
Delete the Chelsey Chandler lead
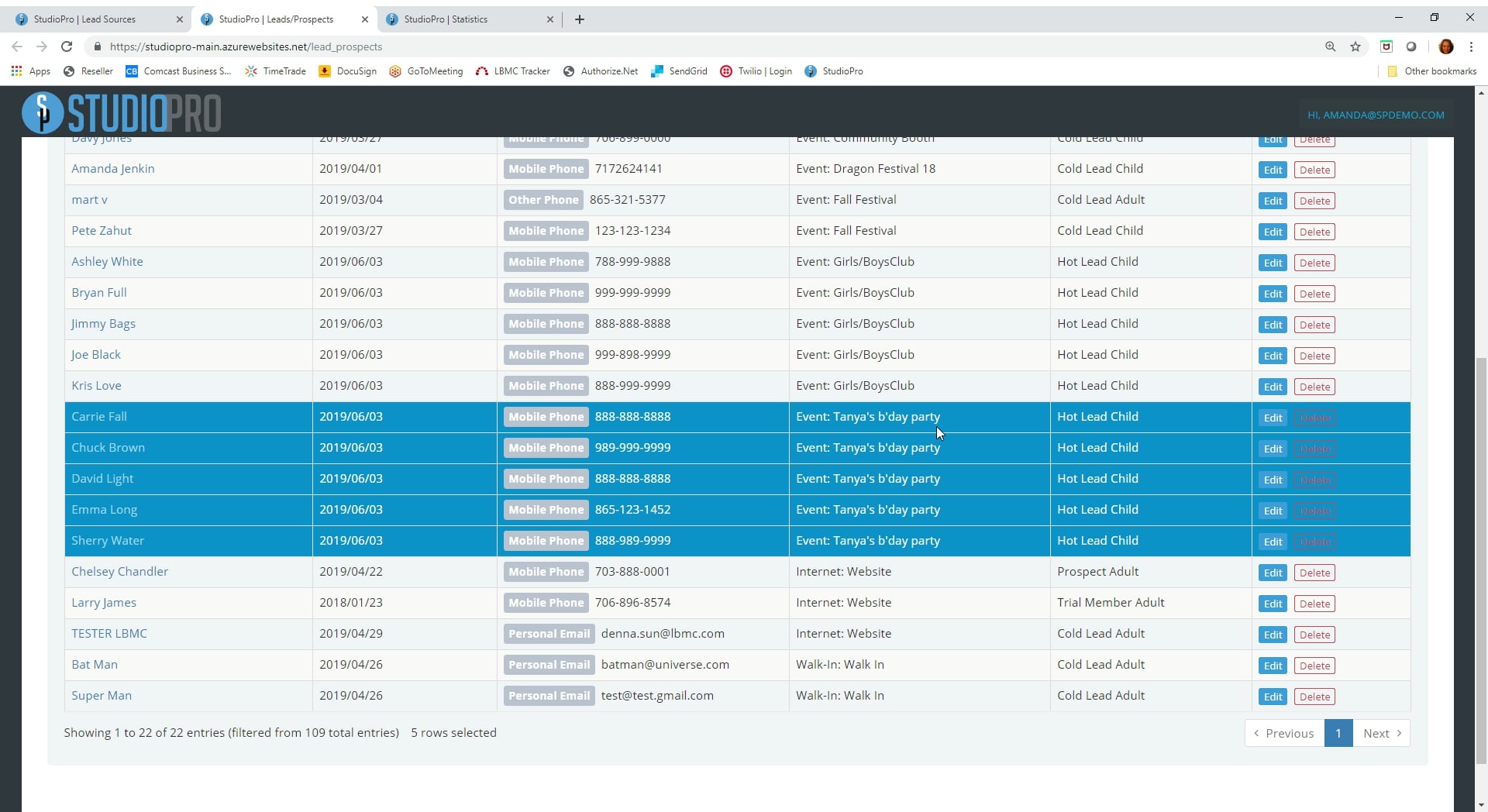click(x=1314, y=573)
